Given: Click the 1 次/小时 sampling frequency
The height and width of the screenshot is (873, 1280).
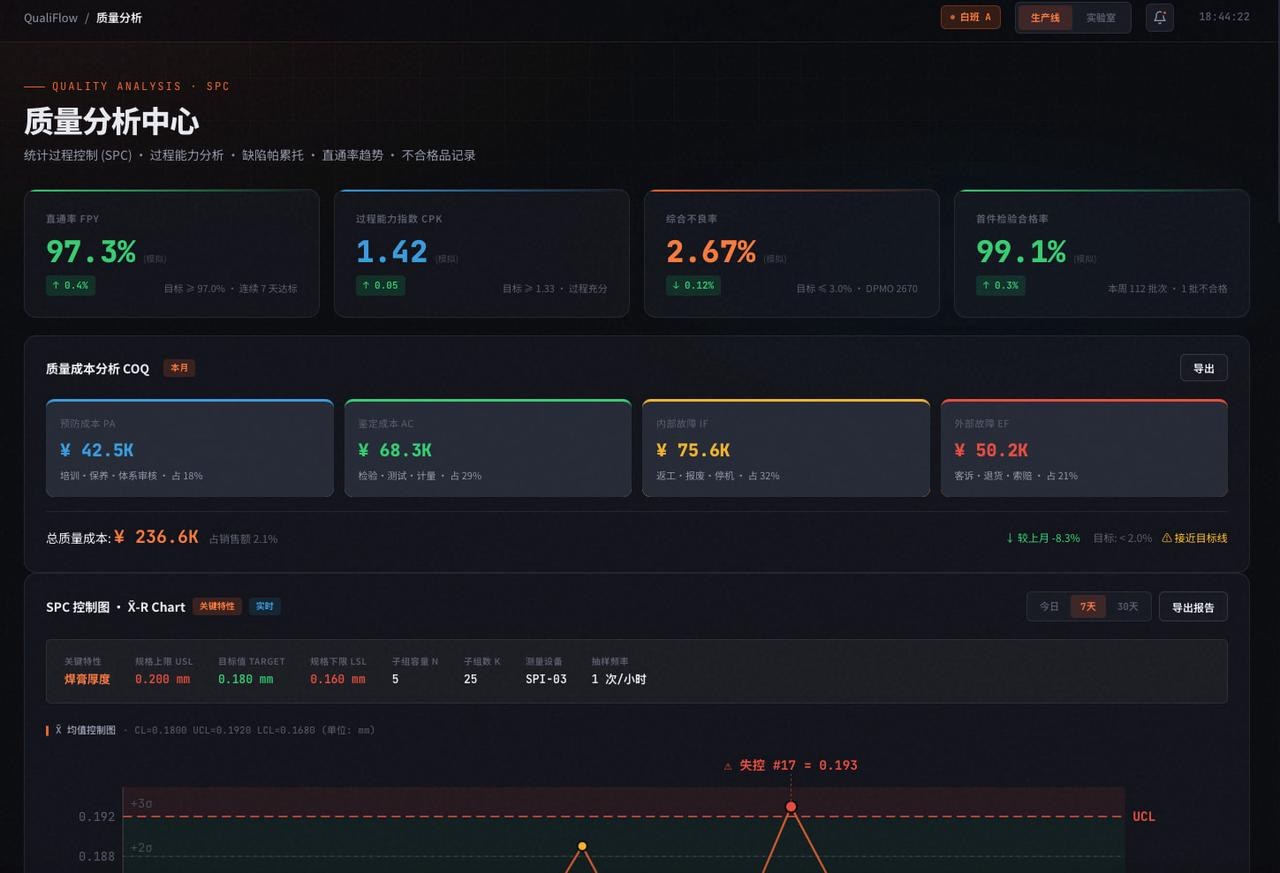Looking at the screenshot, I should coord(619,679).
